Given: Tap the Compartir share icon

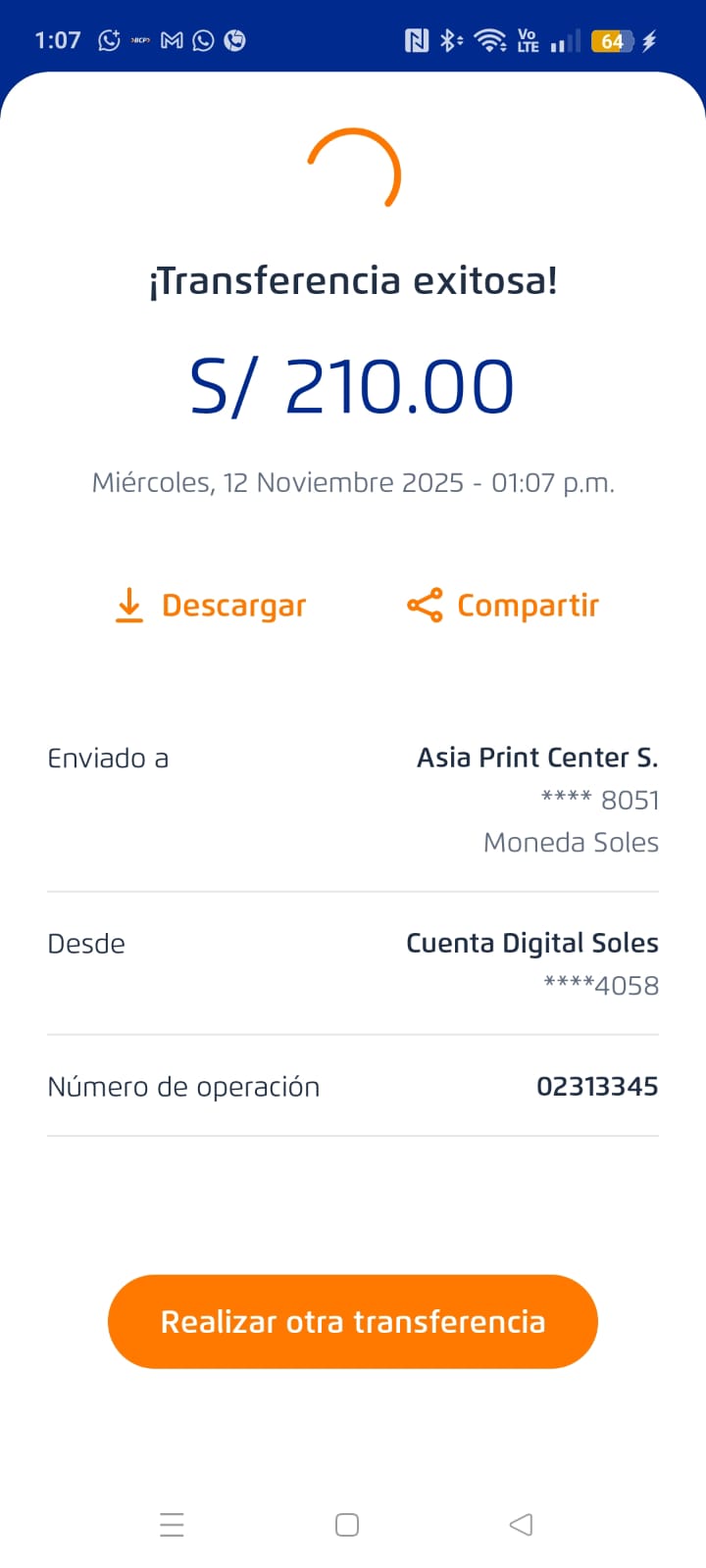Looking at the screenshot, I should pos(425,606).
